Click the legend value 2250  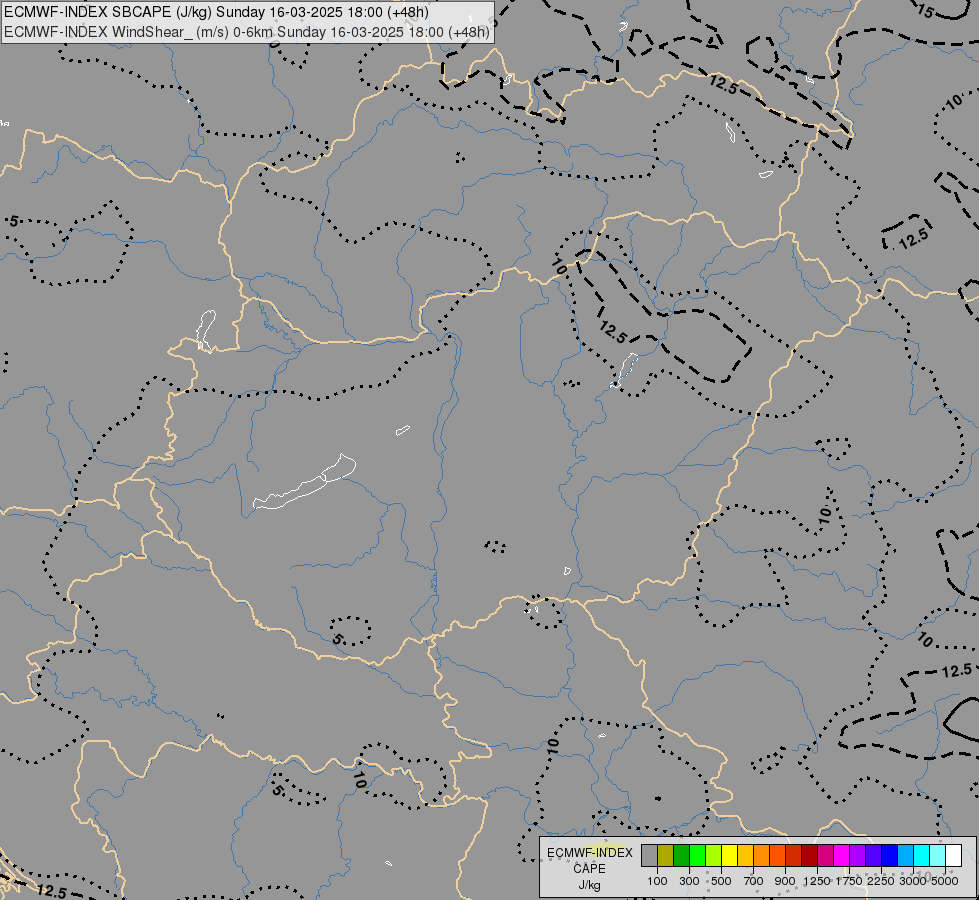coord(881,881)
